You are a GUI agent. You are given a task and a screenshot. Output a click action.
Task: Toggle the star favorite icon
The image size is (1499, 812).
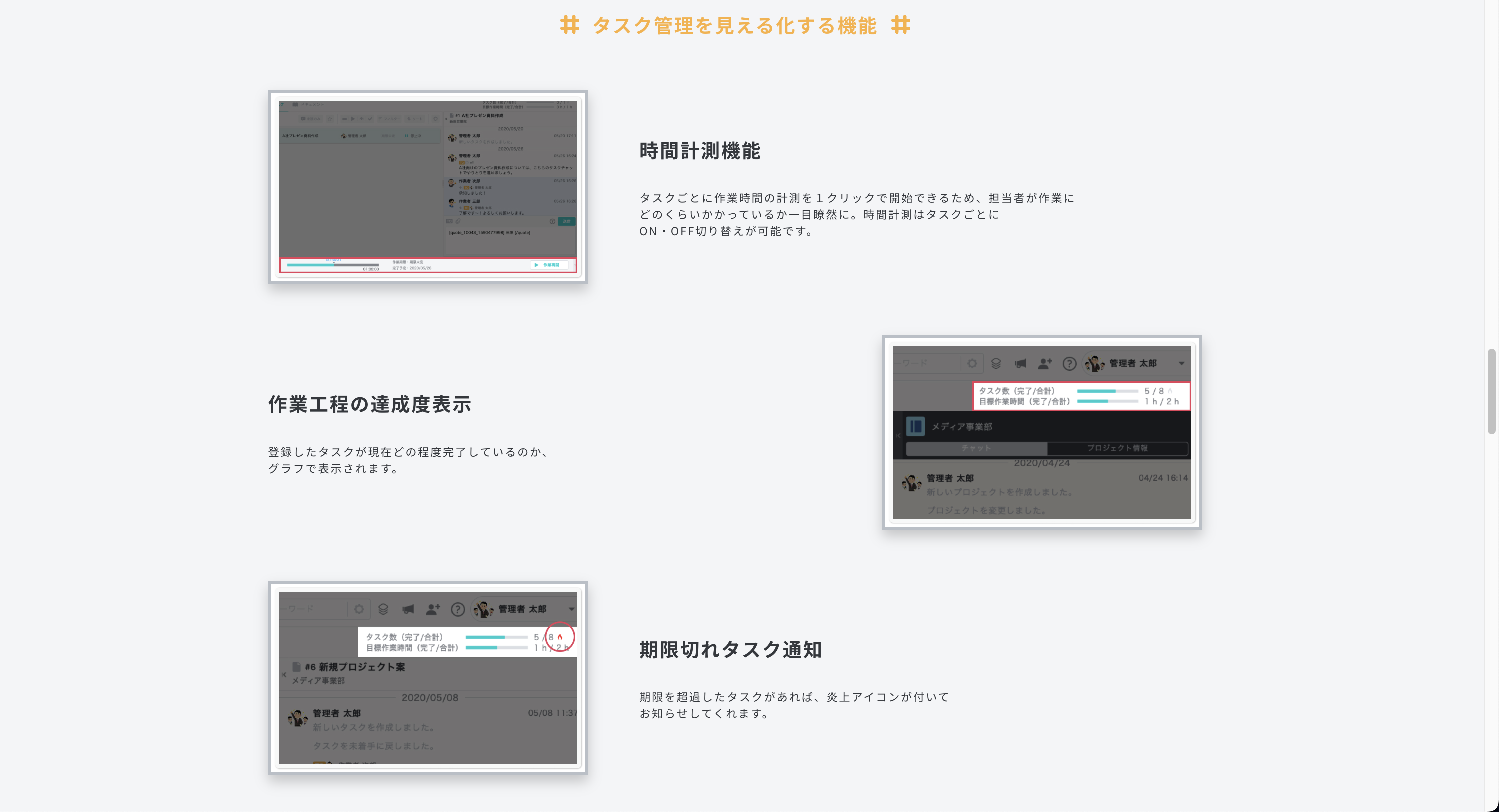[x=330, y=119]
